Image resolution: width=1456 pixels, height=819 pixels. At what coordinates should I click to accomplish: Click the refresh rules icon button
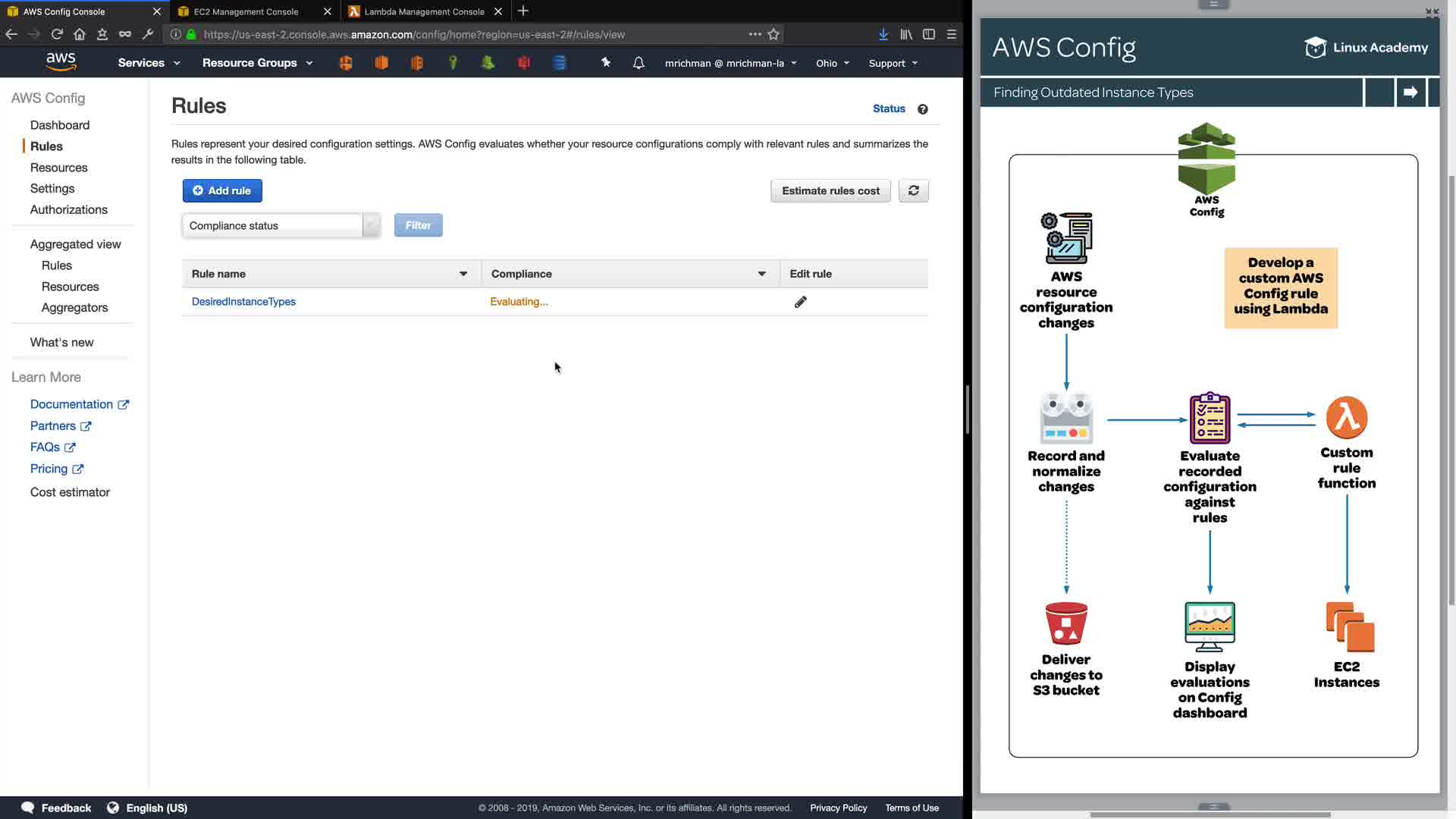pos(913,190)
